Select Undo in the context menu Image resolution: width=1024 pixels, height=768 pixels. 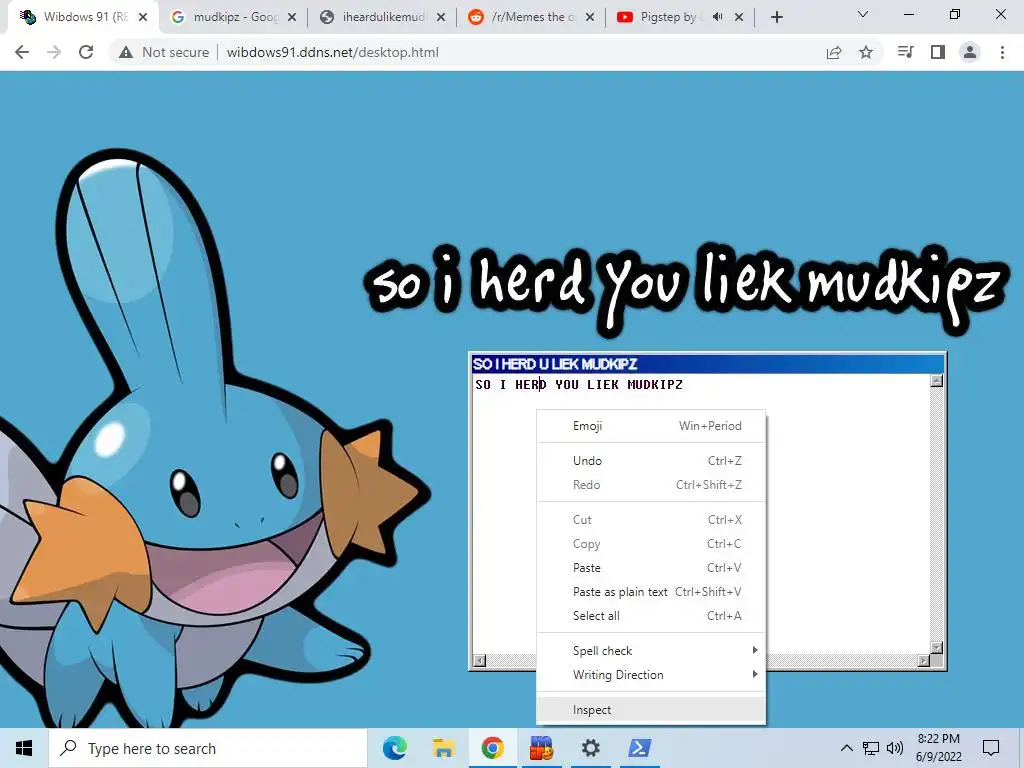(x=650, y=460)
